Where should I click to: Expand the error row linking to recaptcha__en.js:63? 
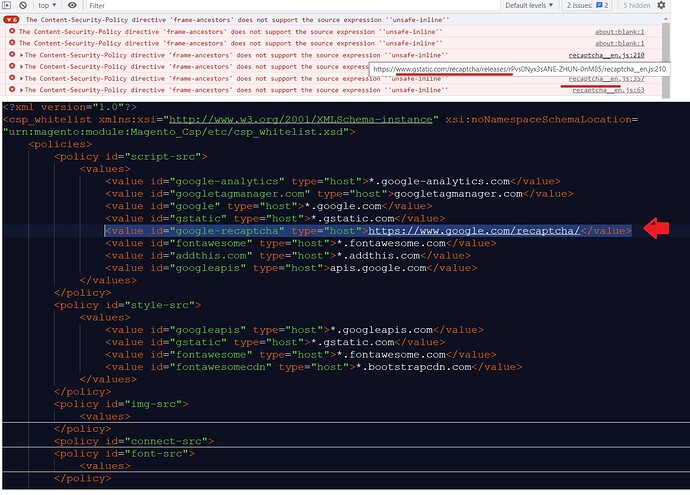click(x=22, y=90)
